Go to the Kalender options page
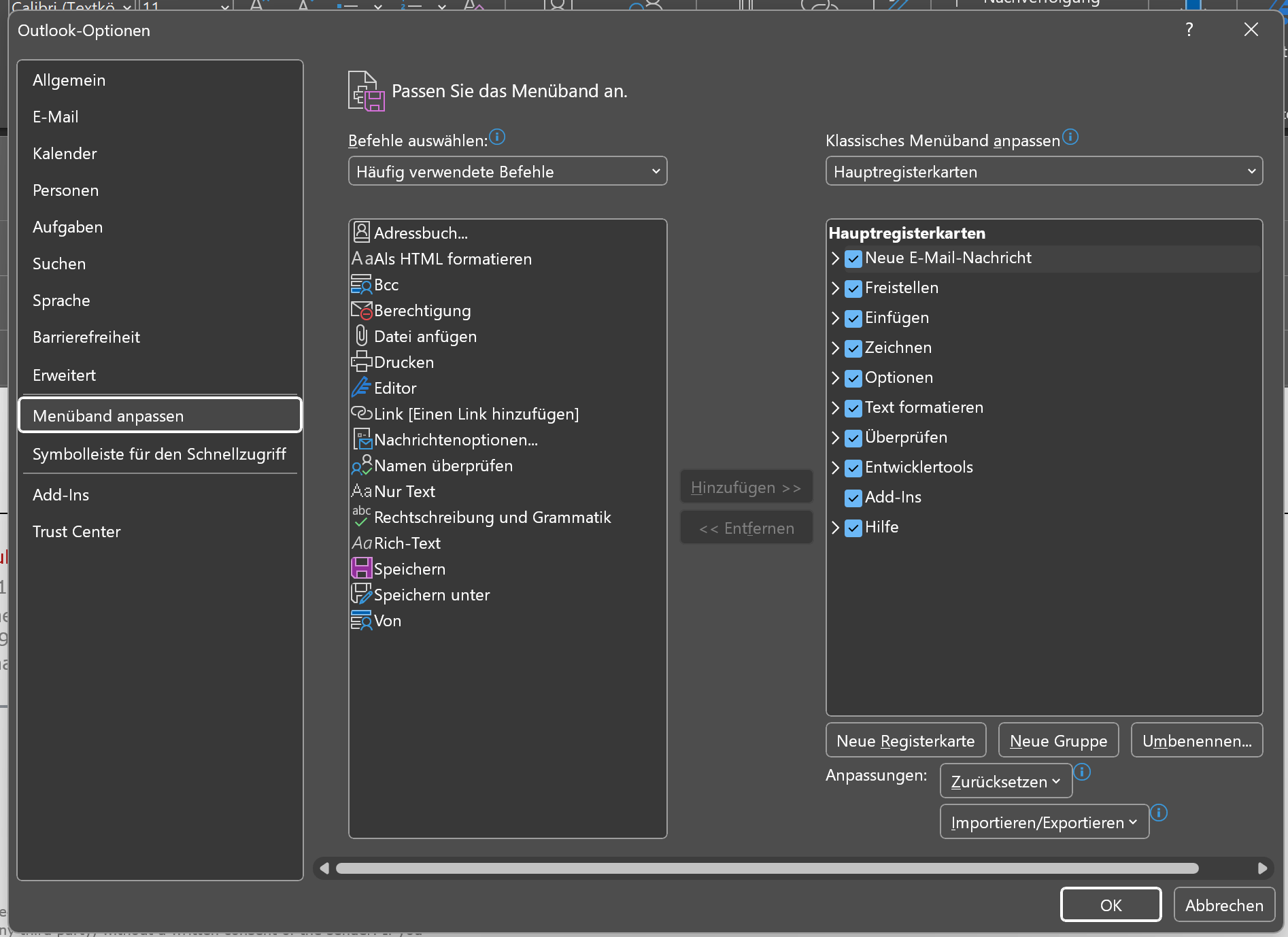The width and height of the screenshot is (1288, 937). tap(160, 154)
